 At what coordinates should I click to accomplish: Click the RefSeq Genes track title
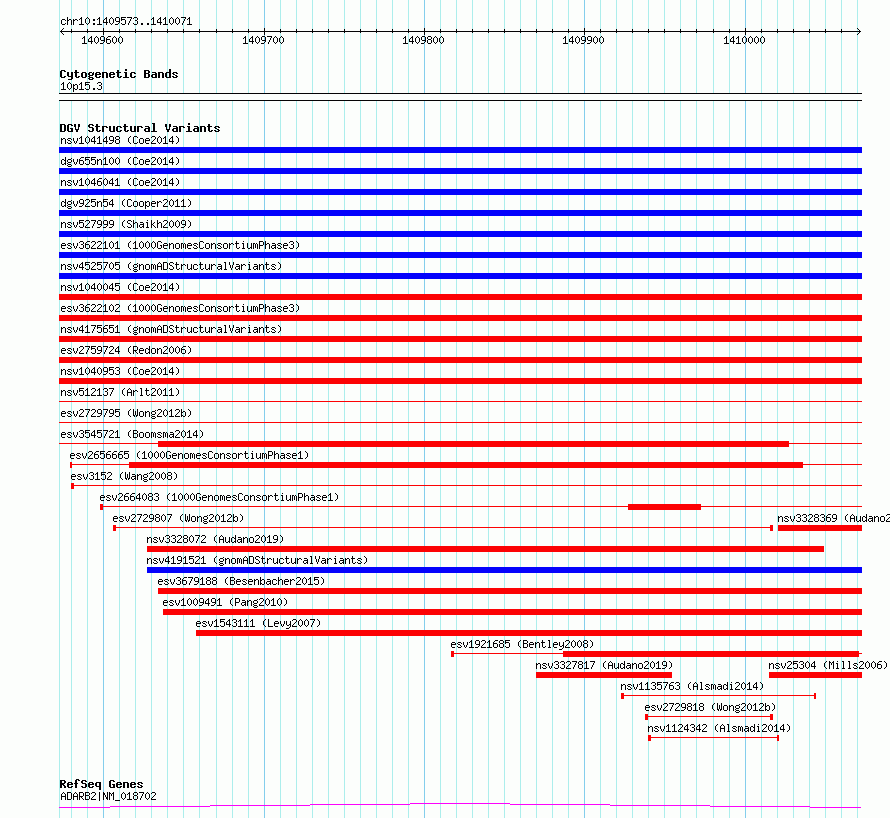(x=101, y=784)
